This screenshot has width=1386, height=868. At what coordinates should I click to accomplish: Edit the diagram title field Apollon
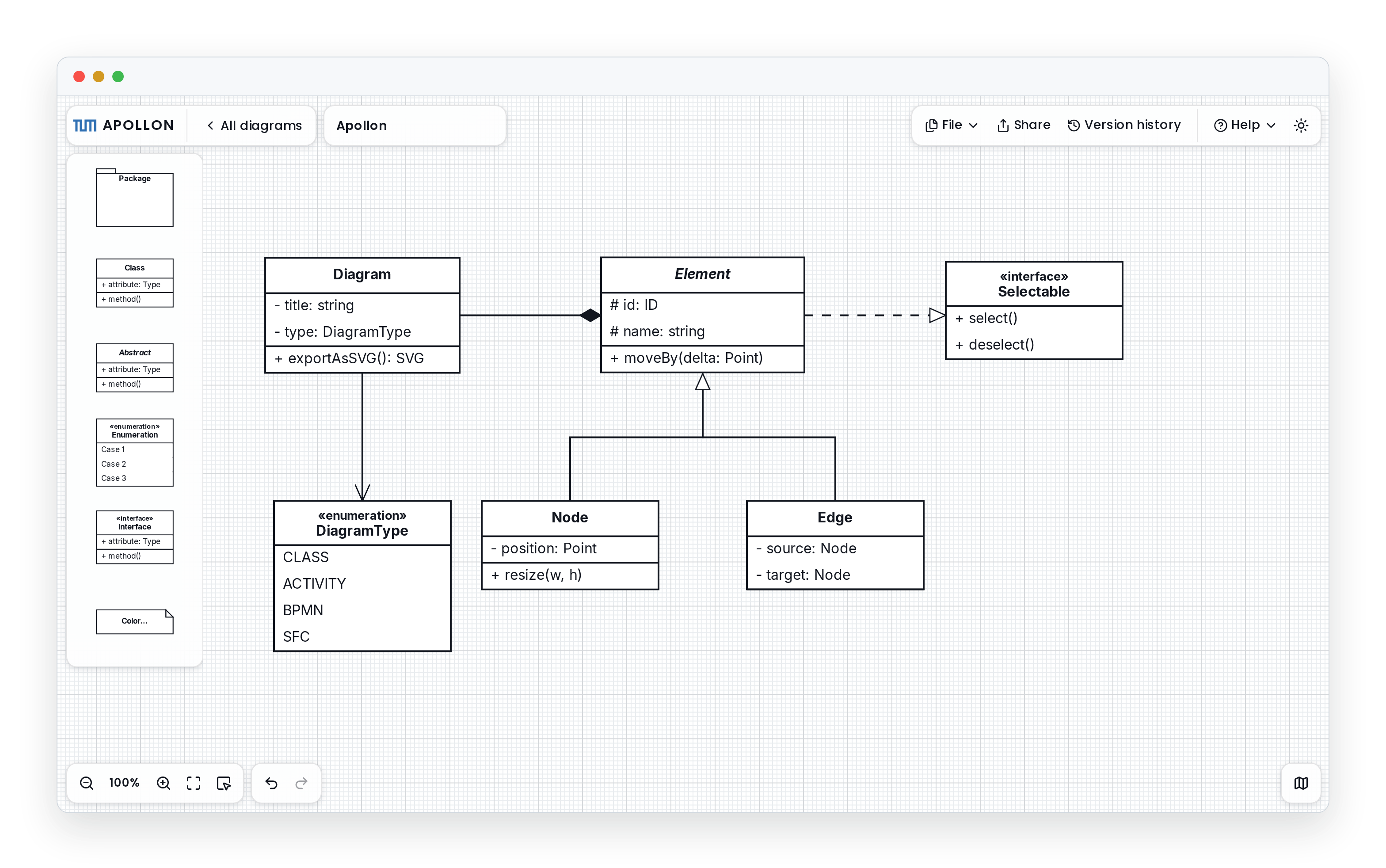click(415, 125)
